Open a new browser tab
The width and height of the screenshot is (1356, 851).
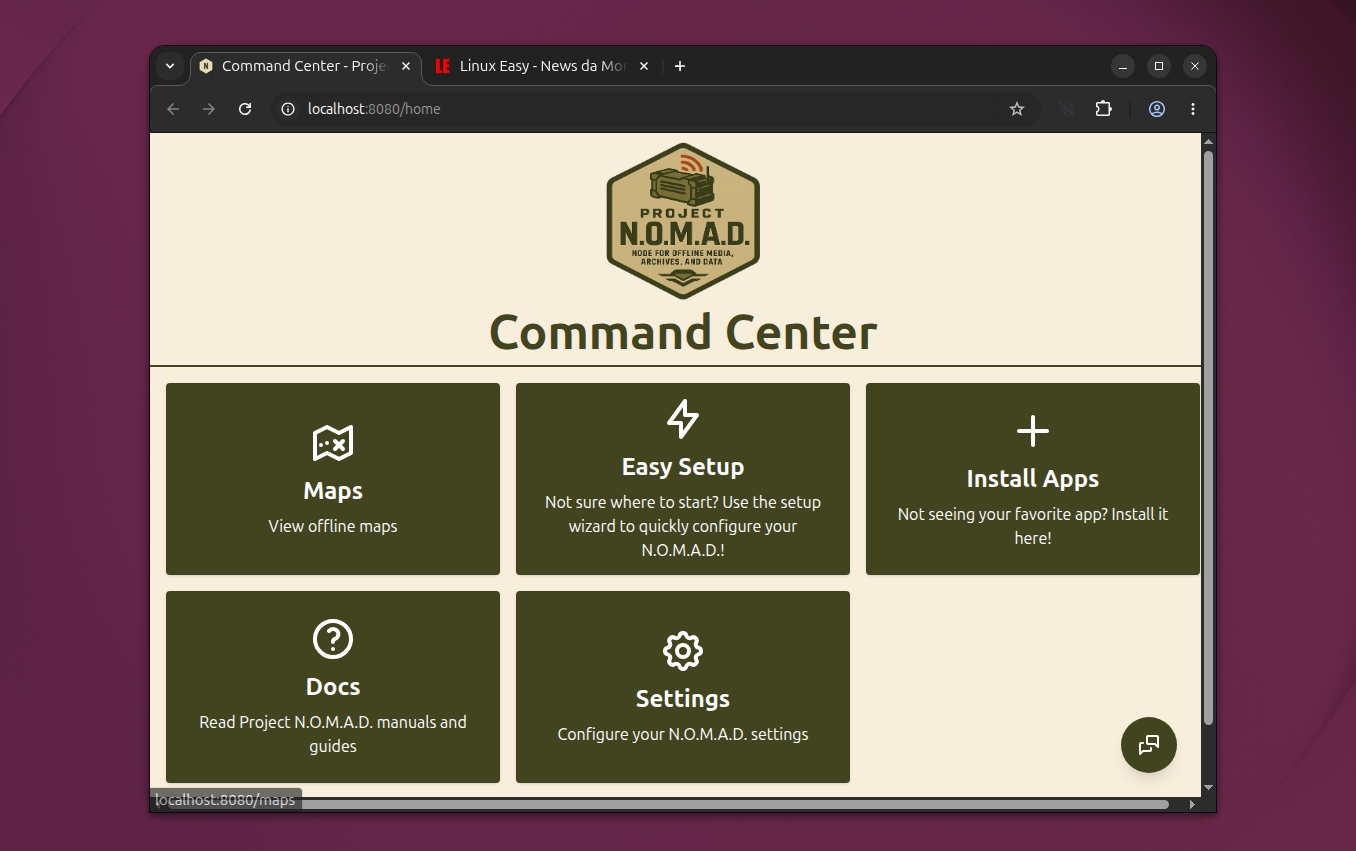(x=680, y=66)
